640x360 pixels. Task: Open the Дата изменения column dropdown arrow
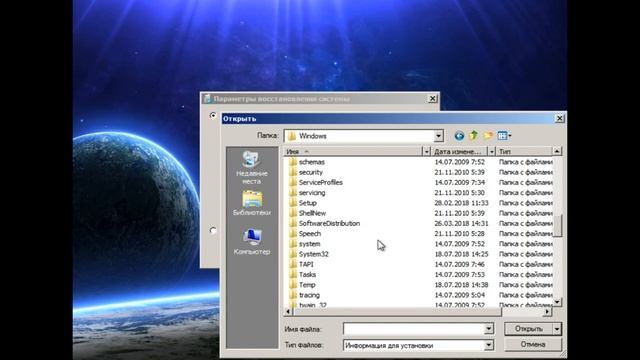click(x=492, y=151)
